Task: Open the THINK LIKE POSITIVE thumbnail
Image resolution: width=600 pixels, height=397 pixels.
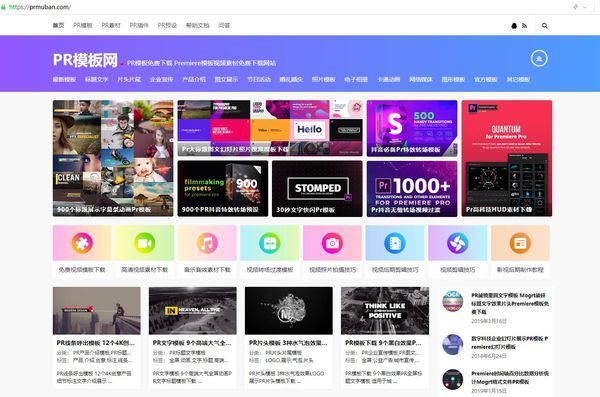Action: click(385, 311)
